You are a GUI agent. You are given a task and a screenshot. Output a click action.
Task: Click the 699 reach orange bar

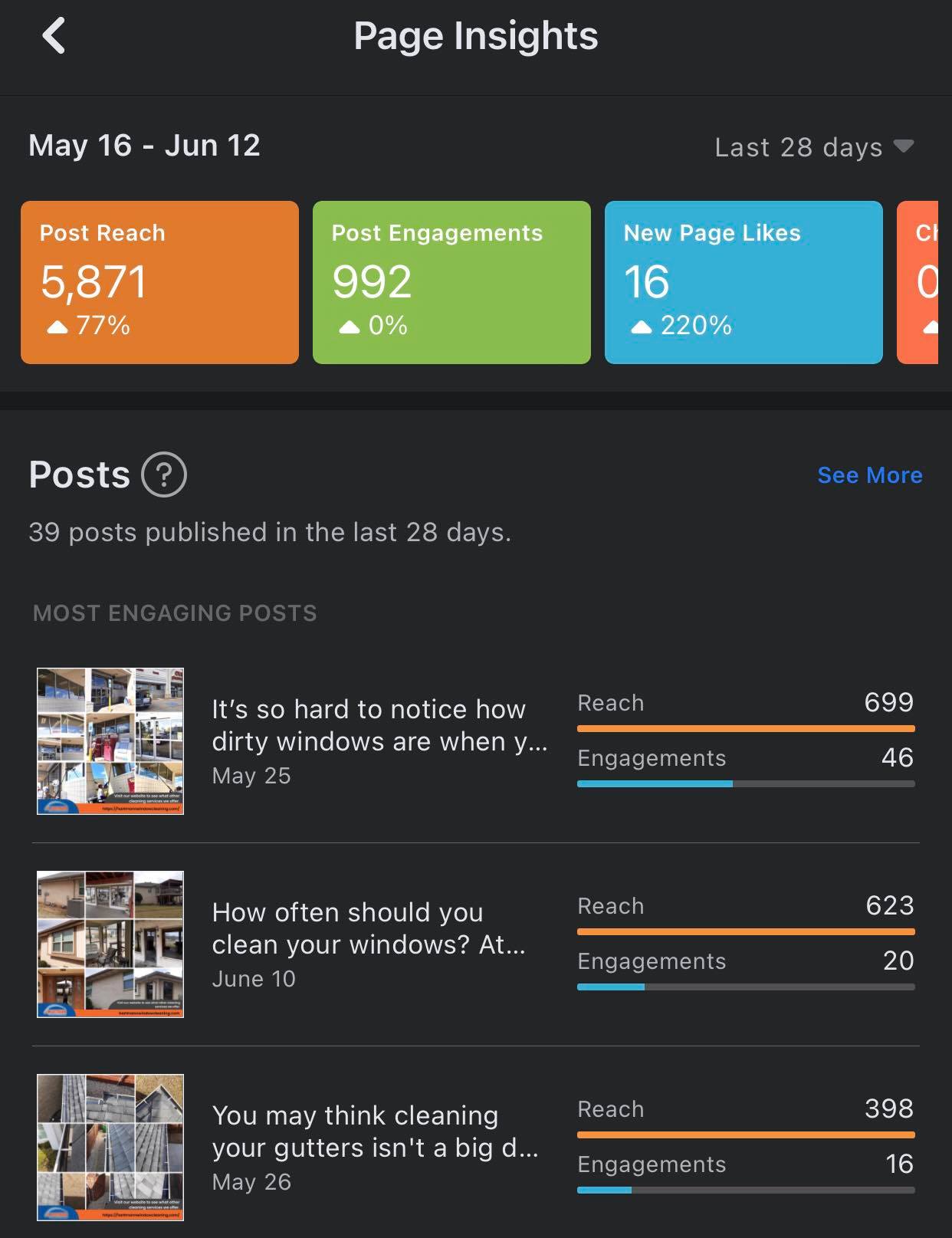click(x=746, y=728)
